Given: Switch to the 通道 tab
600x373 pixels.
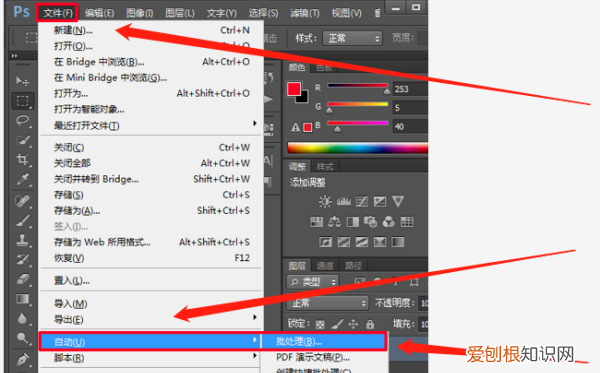Looking at the screenshot, I should tap(325, 265).
